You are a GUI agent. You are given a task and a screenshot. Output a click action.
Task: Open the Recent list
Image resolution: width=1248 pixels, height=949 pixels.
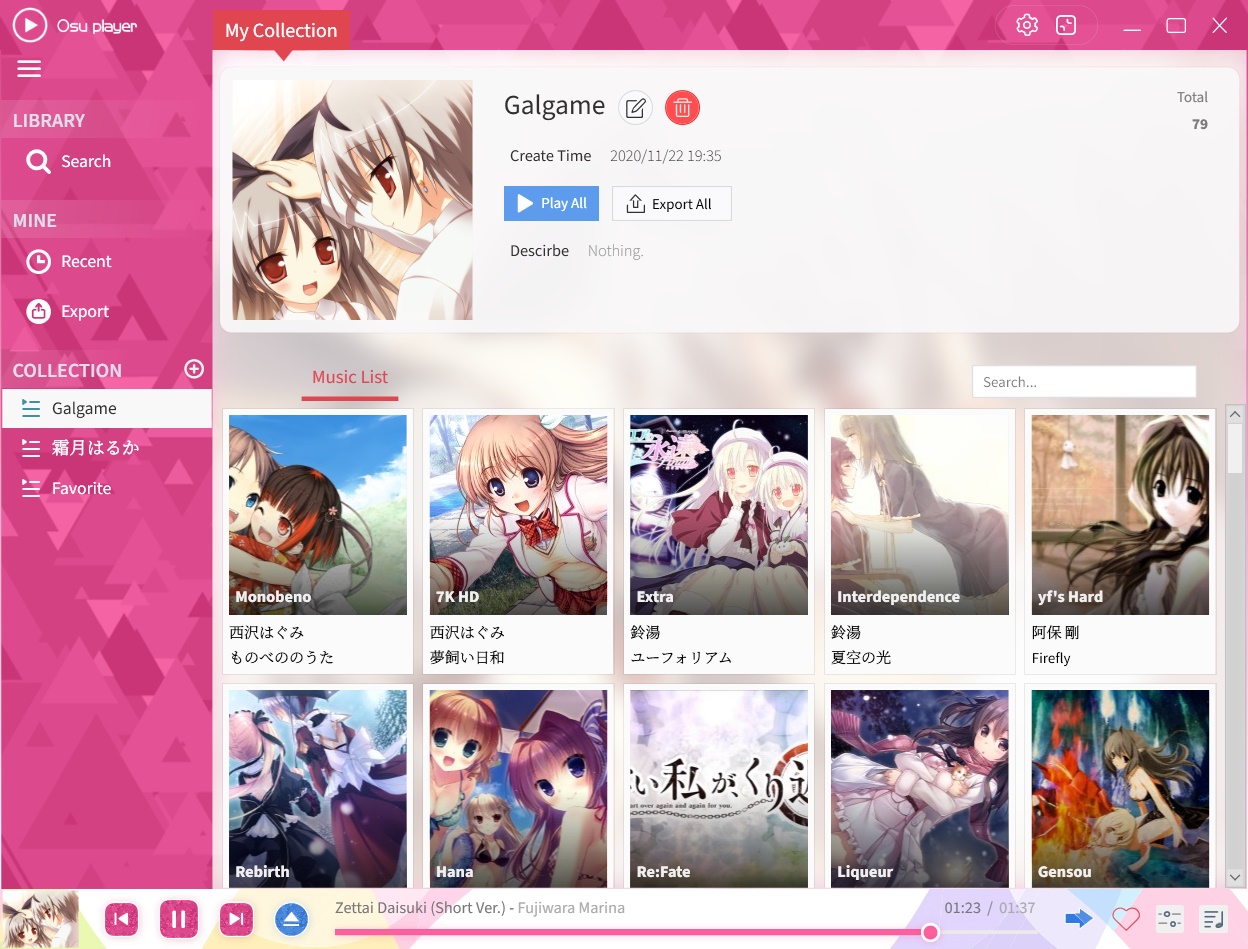click(x=106, y=261)
